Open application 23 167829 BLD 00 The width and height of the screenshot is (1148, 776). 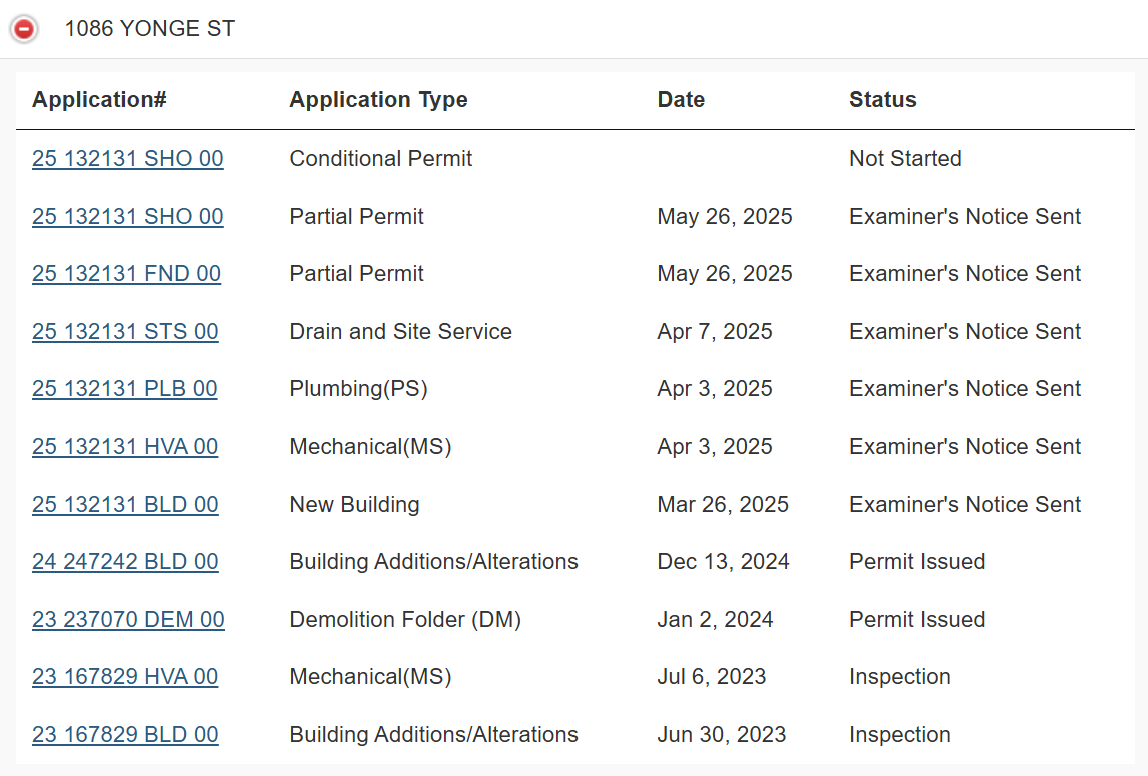point(125,735)
